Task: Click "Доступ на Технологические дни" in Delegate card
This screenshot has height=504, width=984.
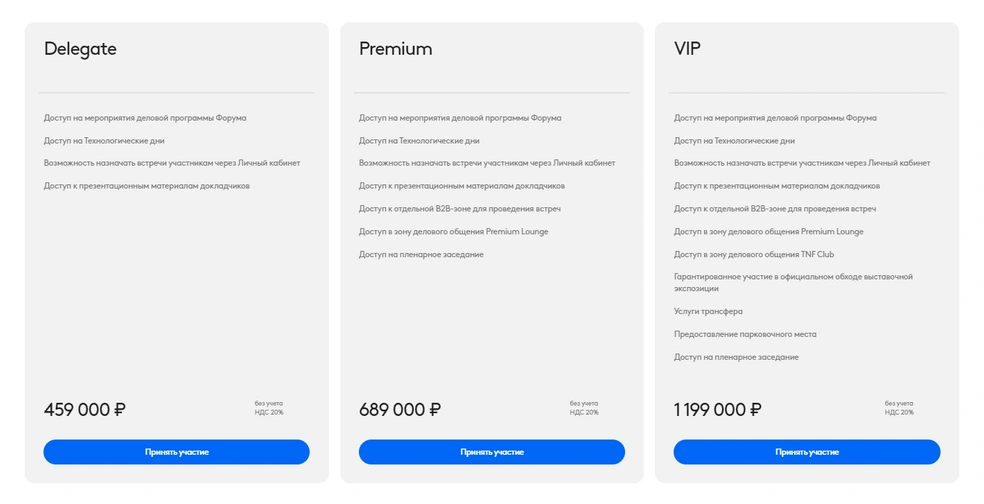Action: (104, 141)
